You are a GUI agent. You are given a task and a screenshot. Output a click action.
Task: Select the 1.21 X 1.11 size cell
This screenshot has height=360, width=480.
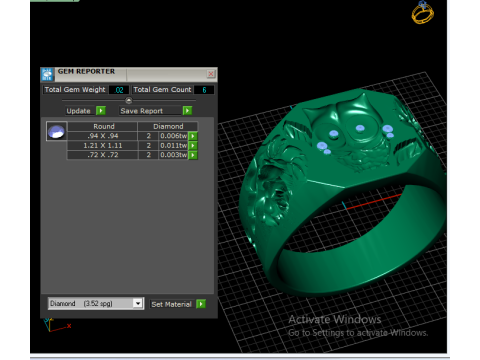pos(103,146)
